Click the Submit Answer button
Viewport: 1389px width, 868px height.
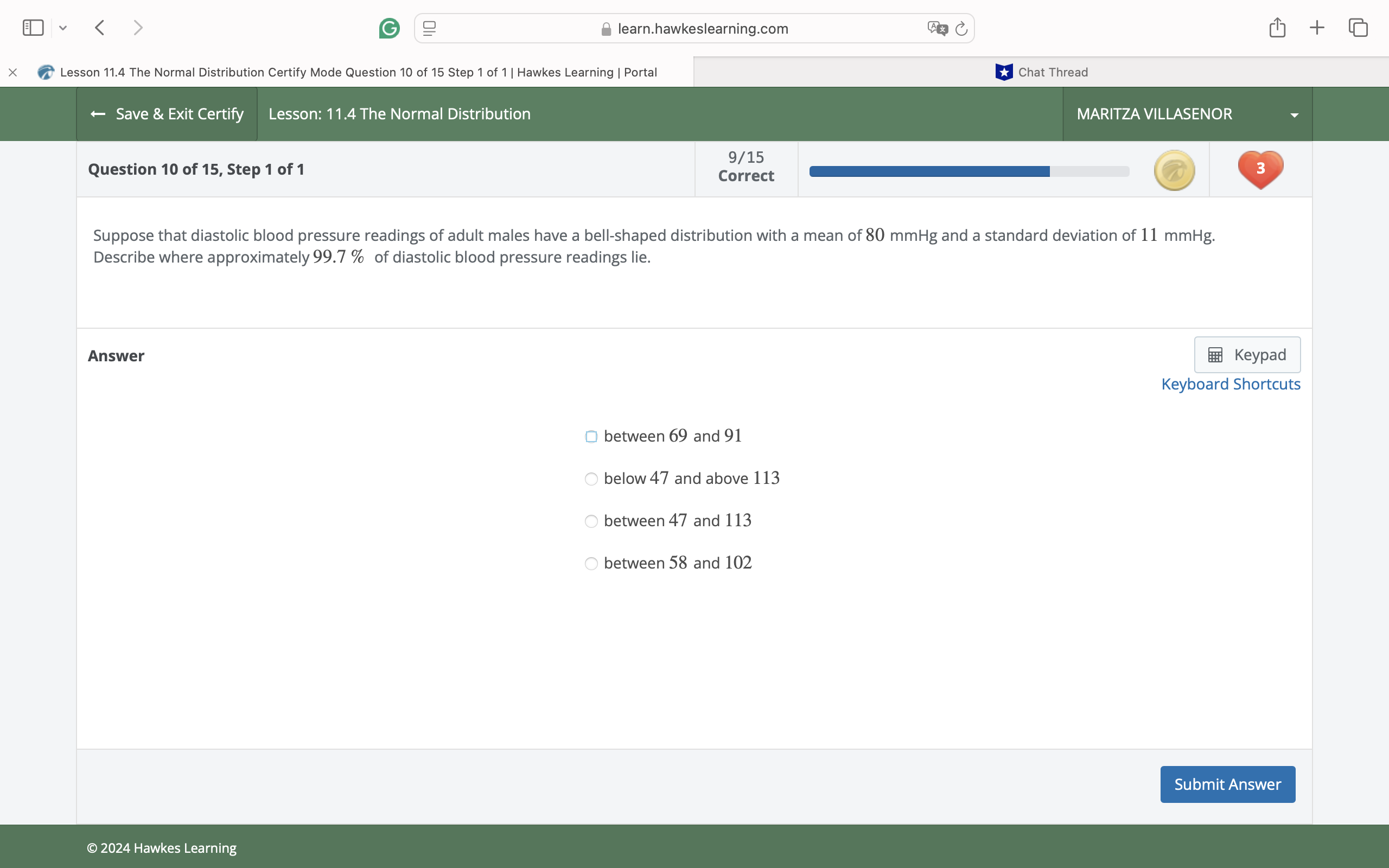pos(1227,784)
